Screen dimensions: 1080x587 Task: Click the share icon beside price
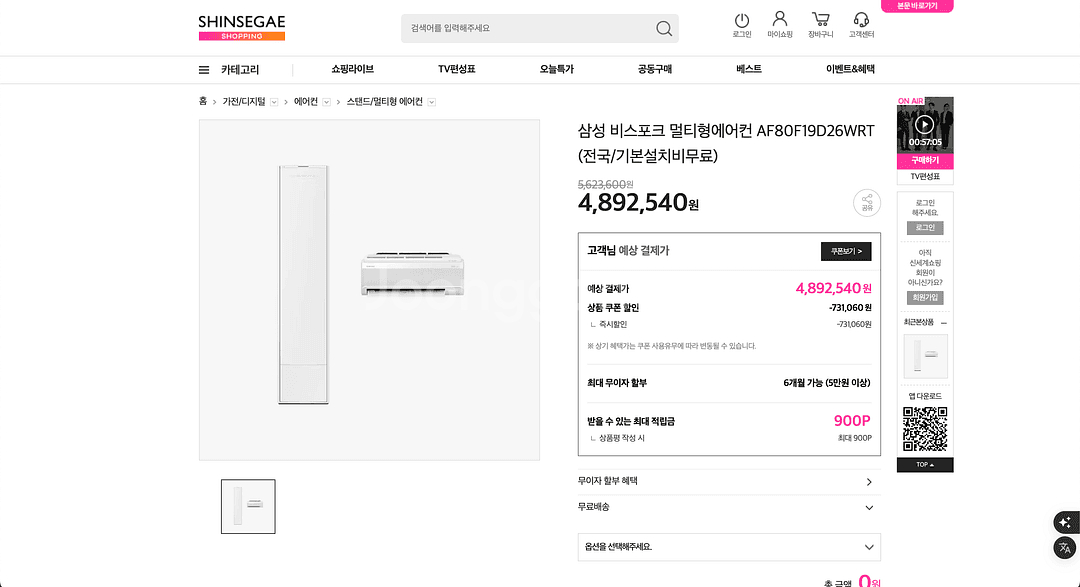pos(867,203)
